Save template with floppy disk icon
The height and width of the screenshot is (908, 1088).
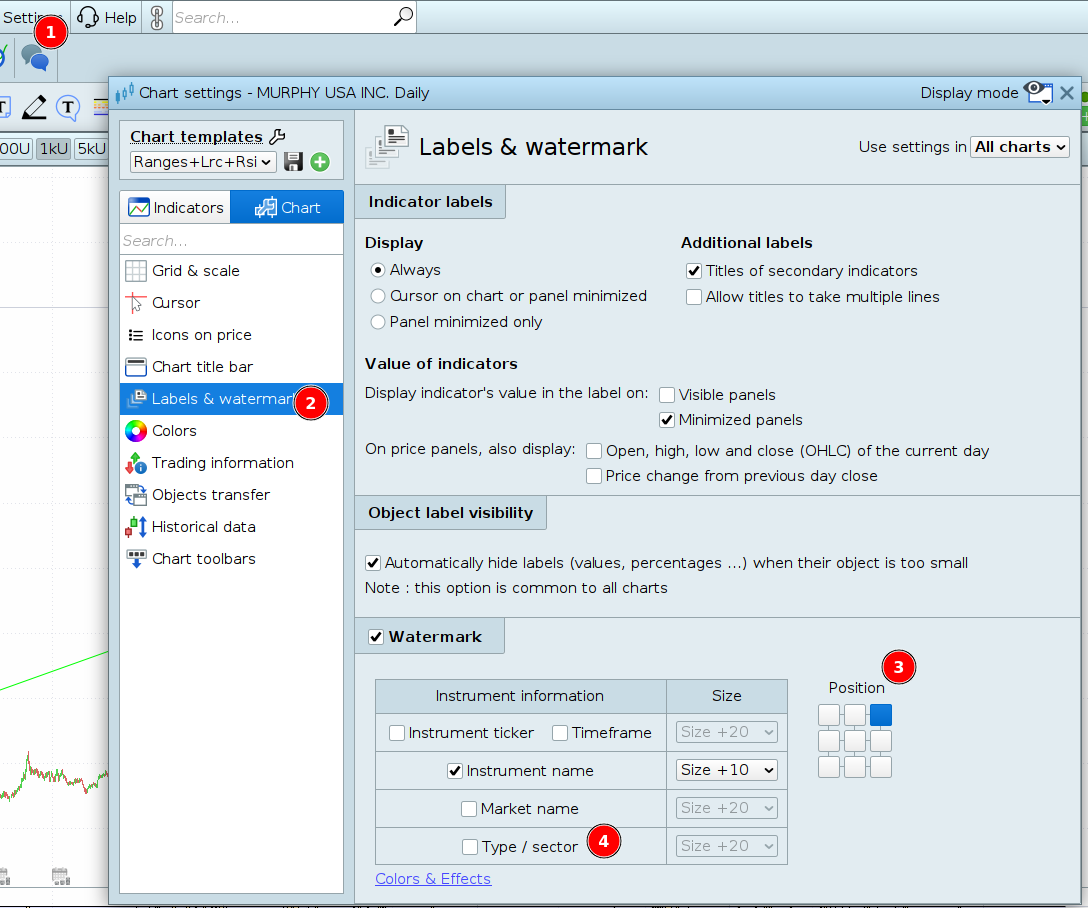[294, 162]
